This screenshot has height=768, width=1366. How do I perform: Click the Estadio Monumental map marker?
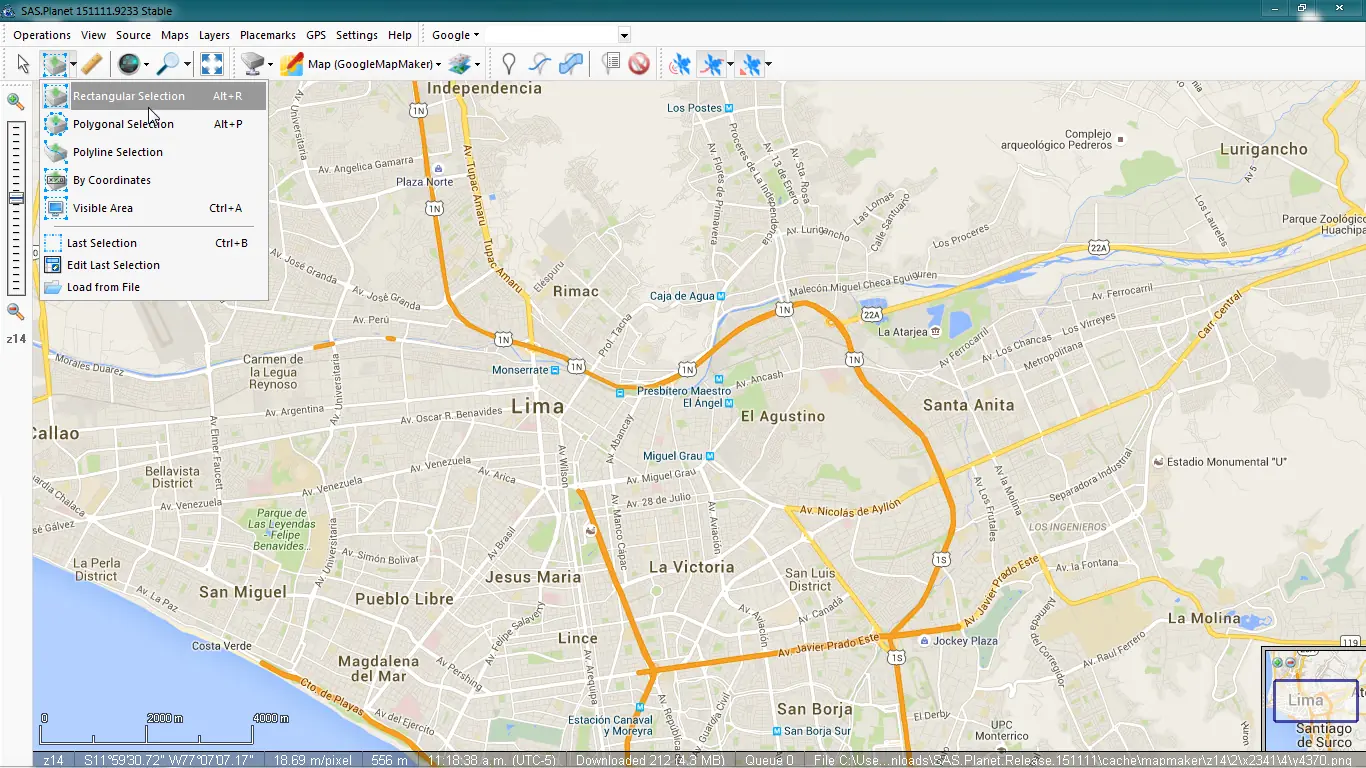pyautogui.click(x=1158, y=462)
